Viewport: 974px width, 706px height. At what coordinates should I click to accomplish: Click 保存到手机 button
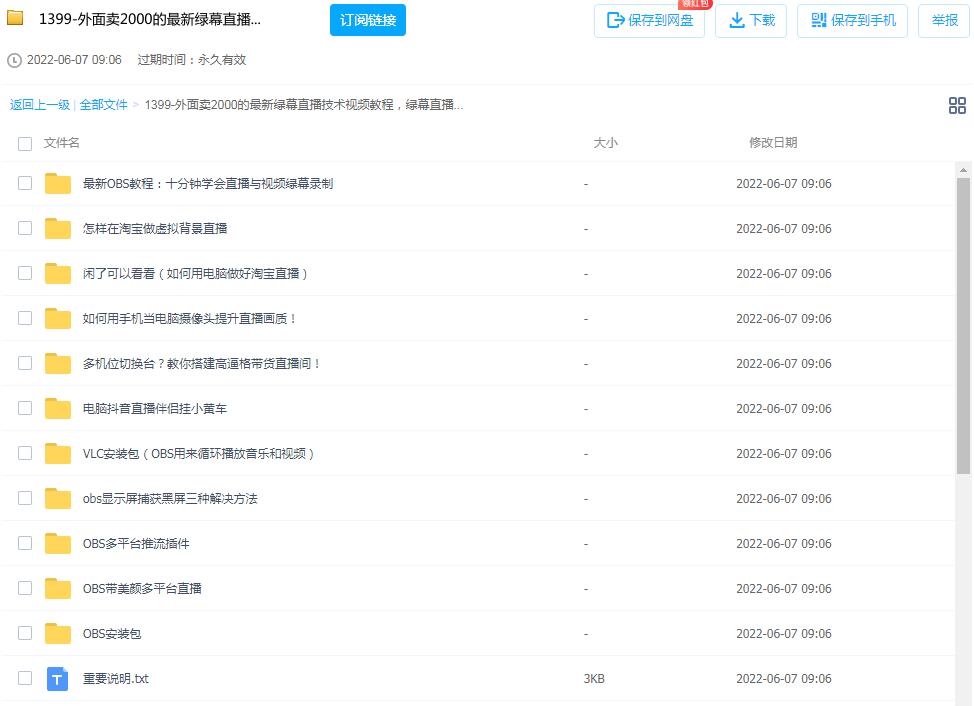tap(852, 20)
